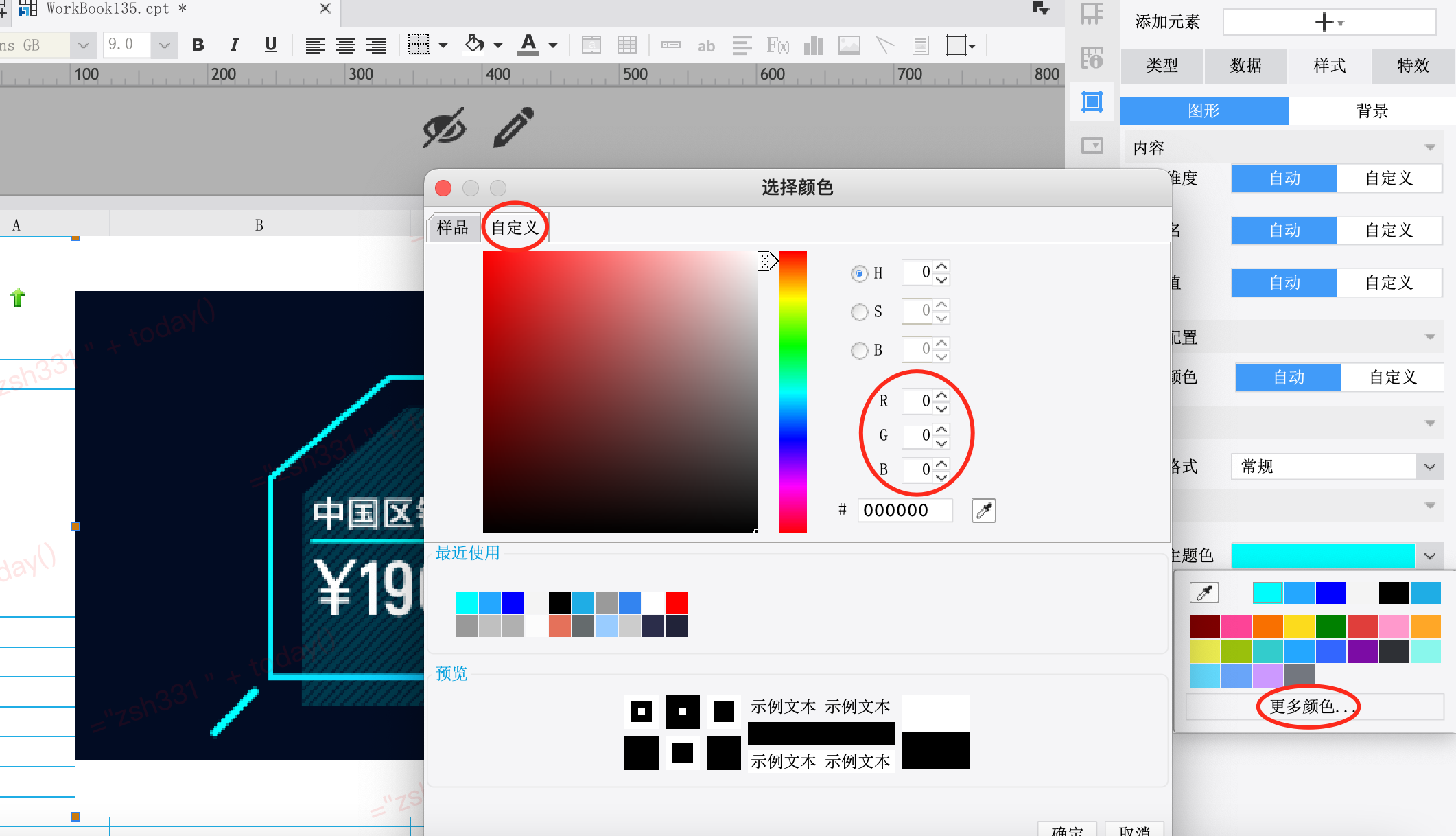Click the floating element frame toolbar icon

[x=955, y=45]
